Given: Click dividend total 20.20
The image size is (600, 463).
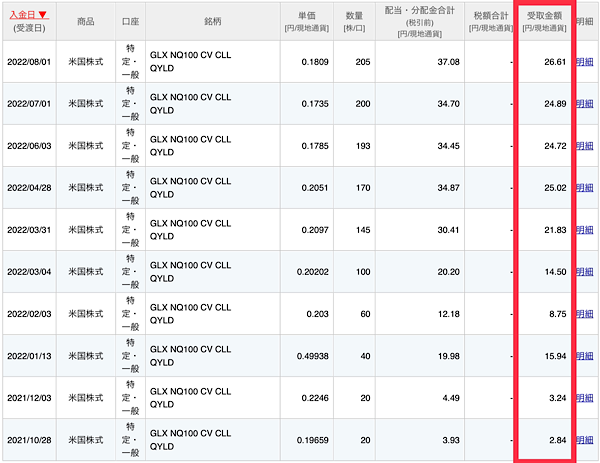Looking at the screenshot, I should pyautogui.click(x=448, y=272).
